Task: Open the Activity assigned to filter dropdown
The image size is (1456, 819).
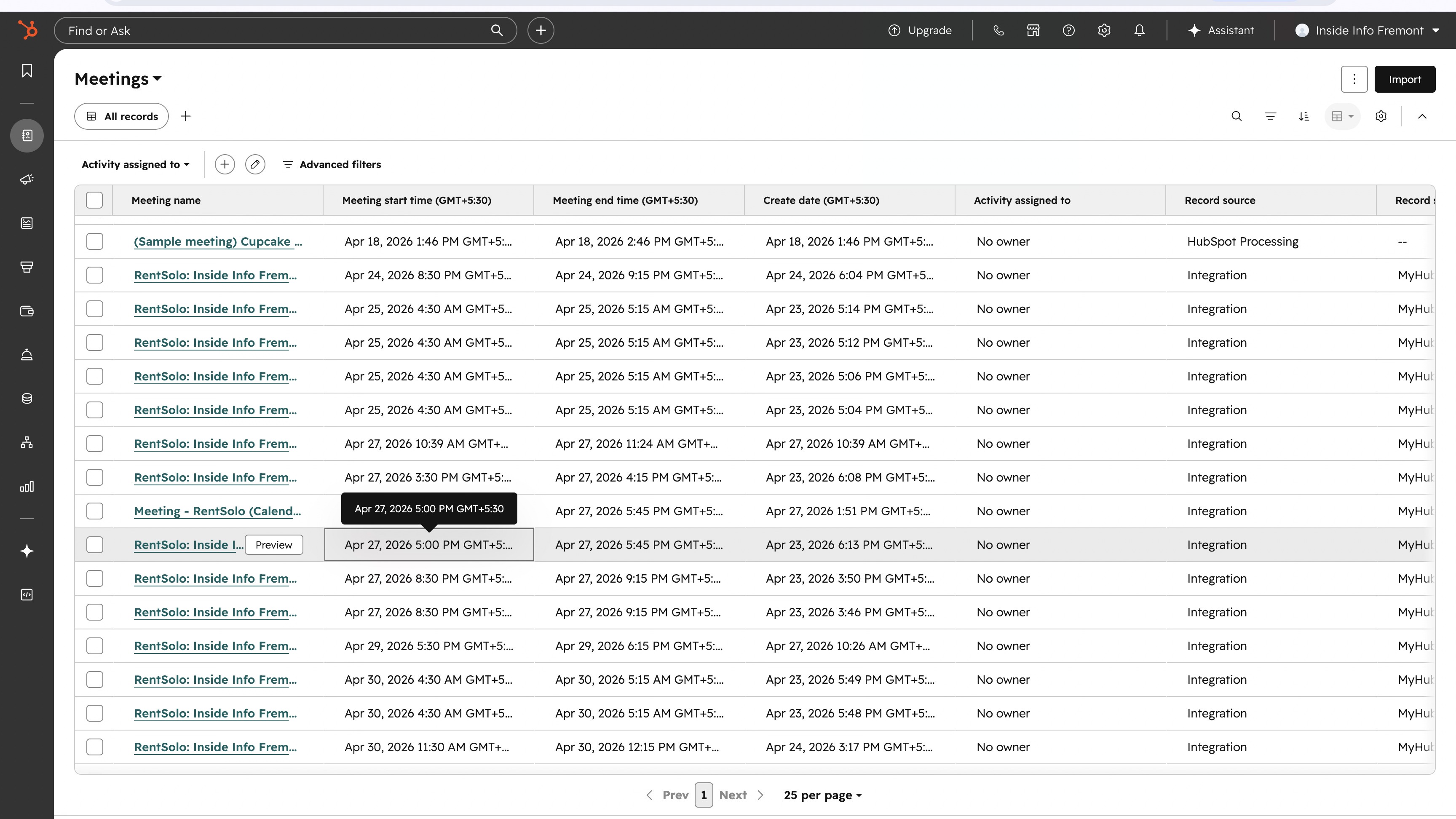Action: pos(135,164)
